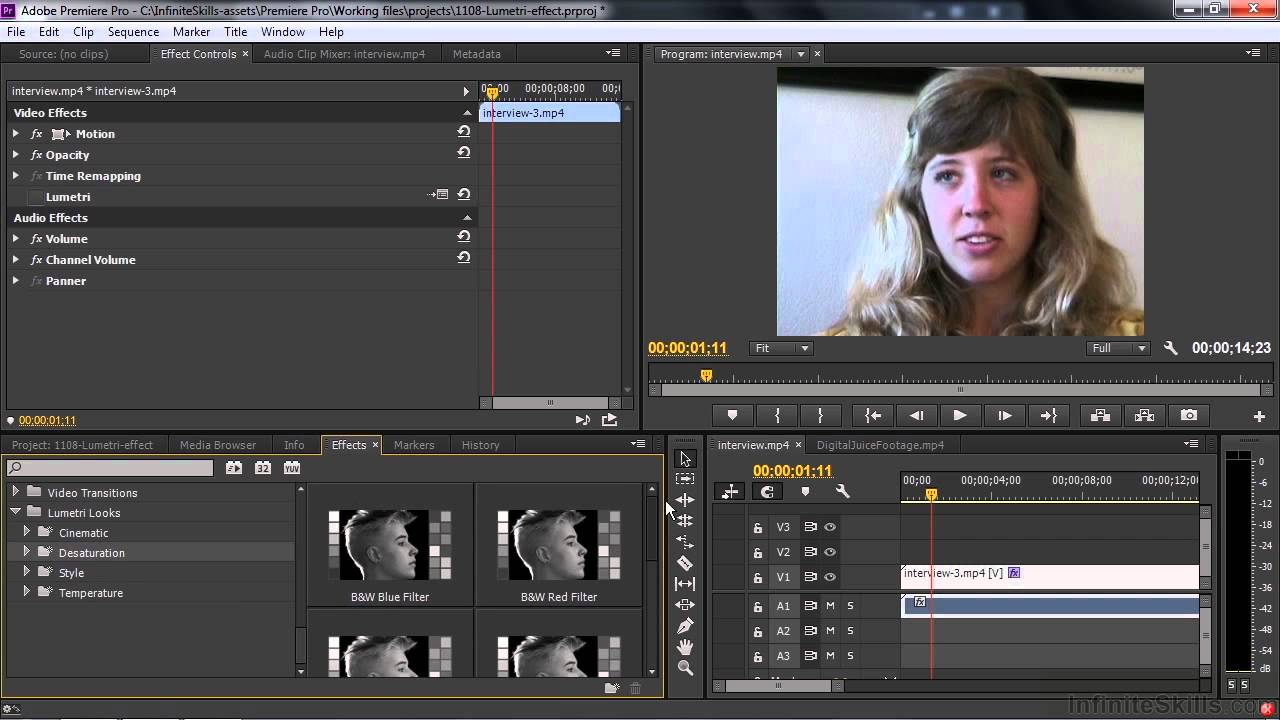
Task: Select the Hand tool
Action: [685, 647]
